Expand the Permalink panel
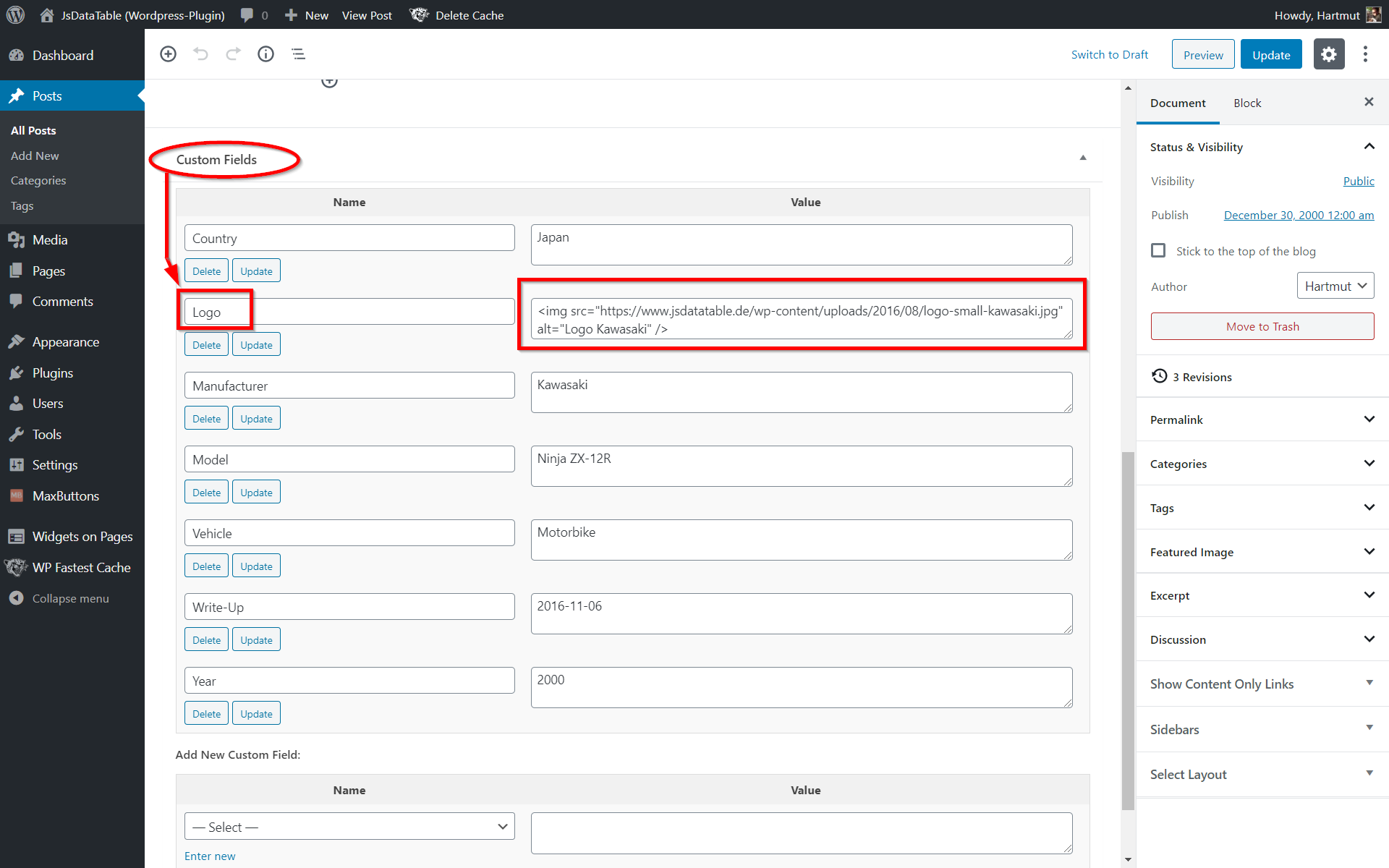The image size is (1389, 868). 1262,420
